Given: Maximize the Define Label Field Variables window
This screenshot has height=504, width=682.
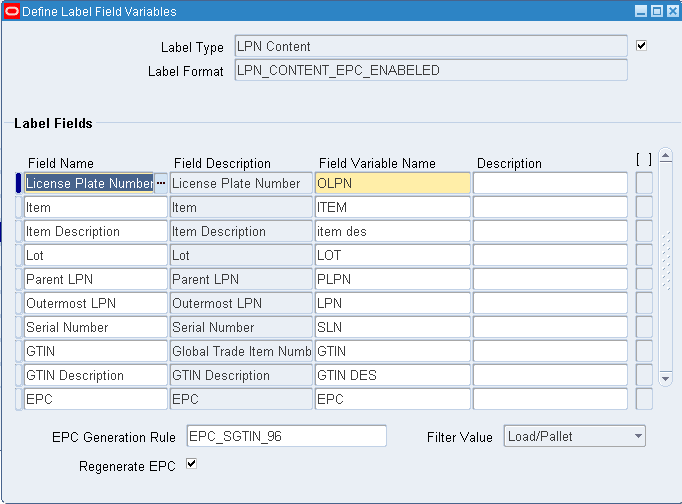Looking at the screenshot, I should [x=657, y=11].
